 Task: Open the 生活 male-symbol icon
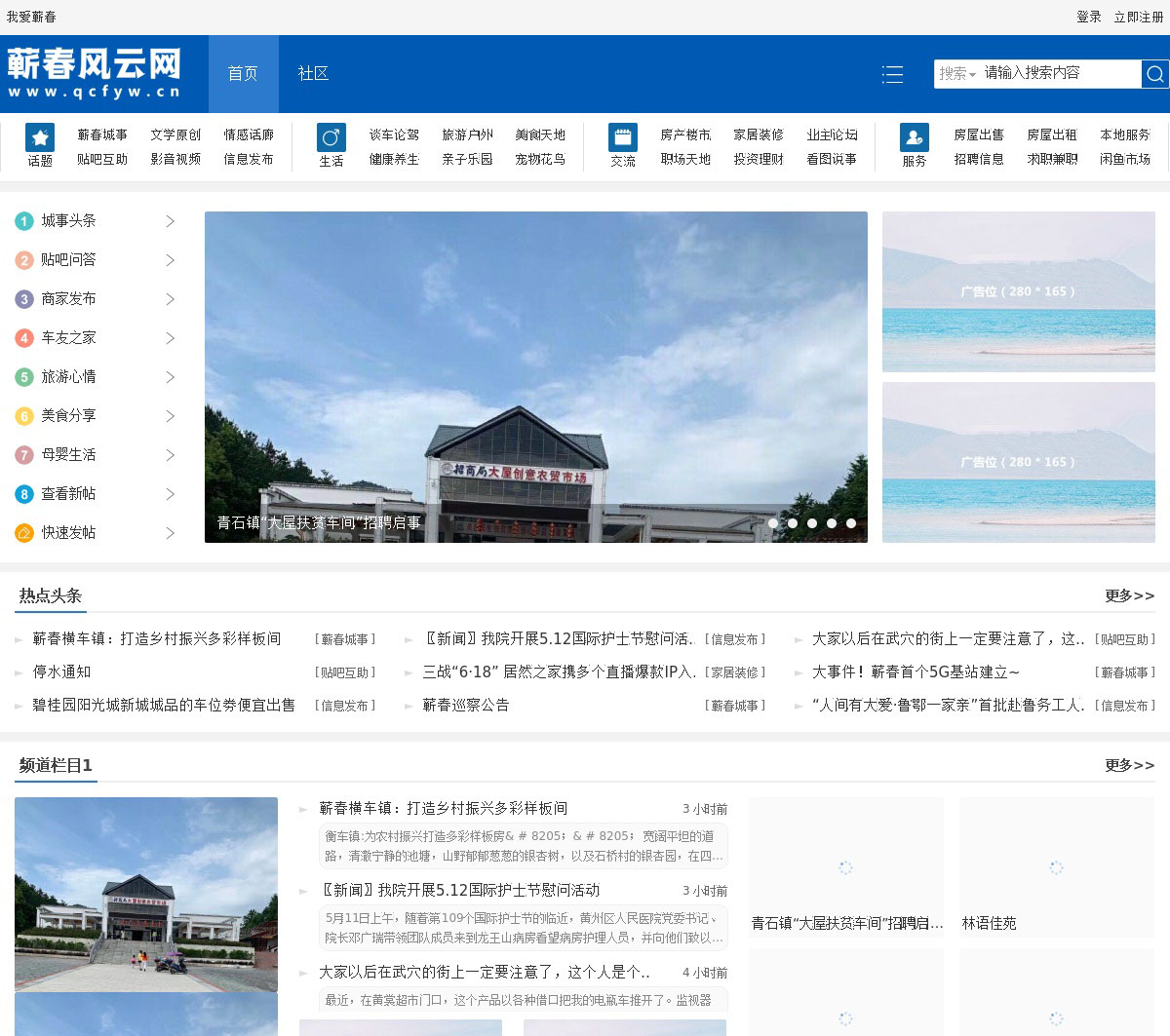(331, 137)
